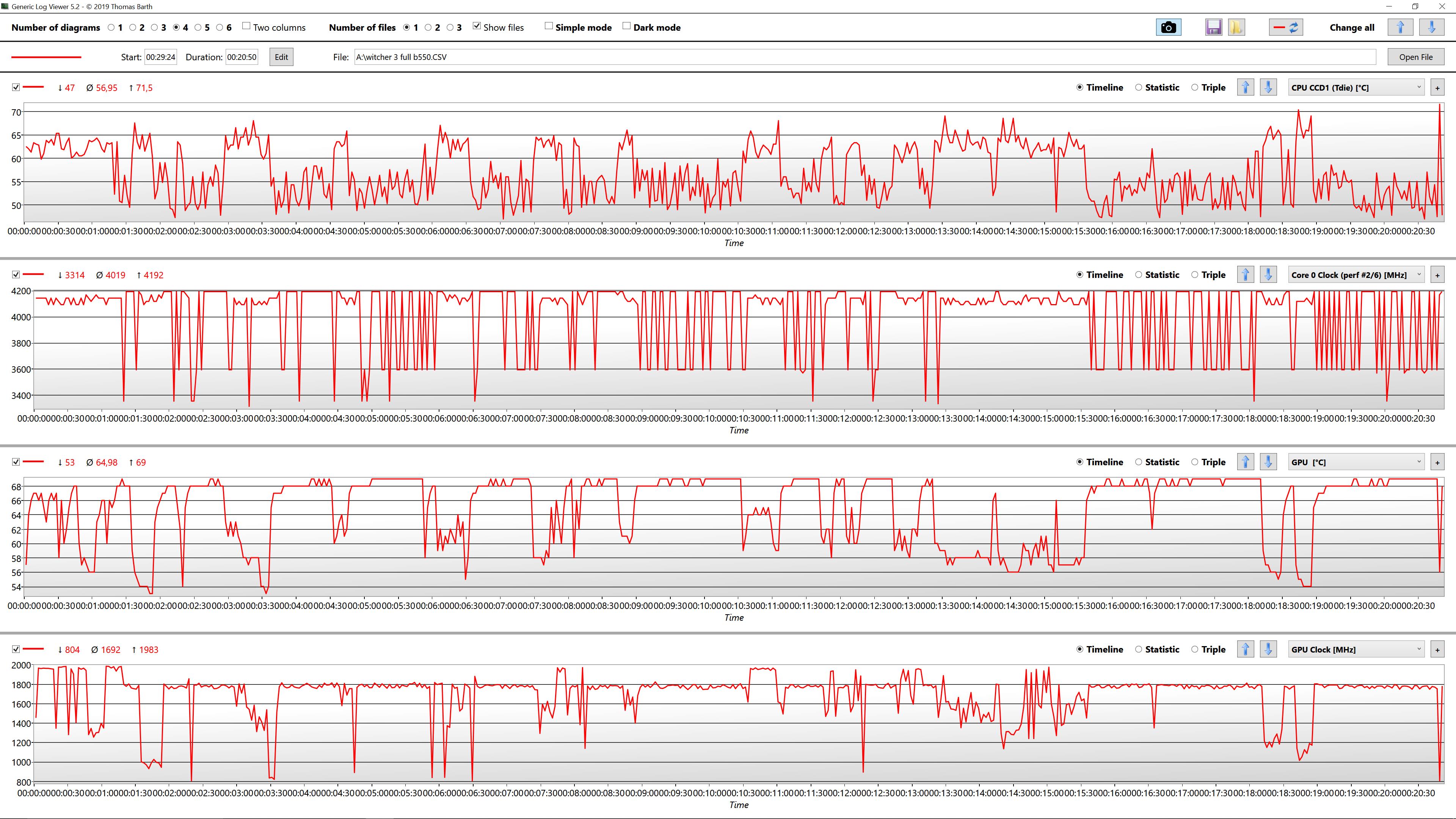Enable Simple mode checkbox

[x=549, y=26]
